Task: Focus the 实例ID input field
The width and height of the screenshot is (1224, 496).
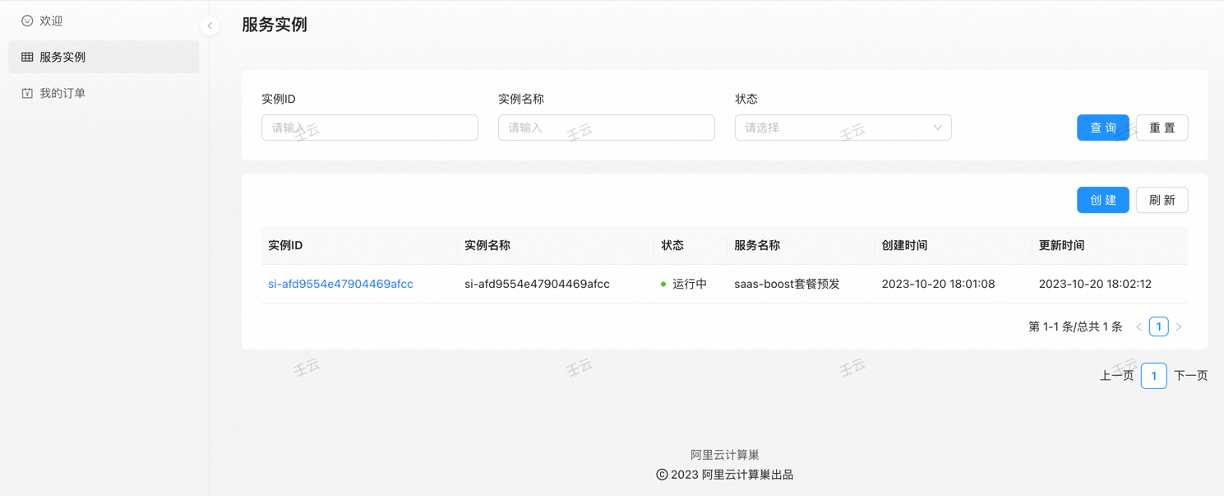Action: (369, 128)
